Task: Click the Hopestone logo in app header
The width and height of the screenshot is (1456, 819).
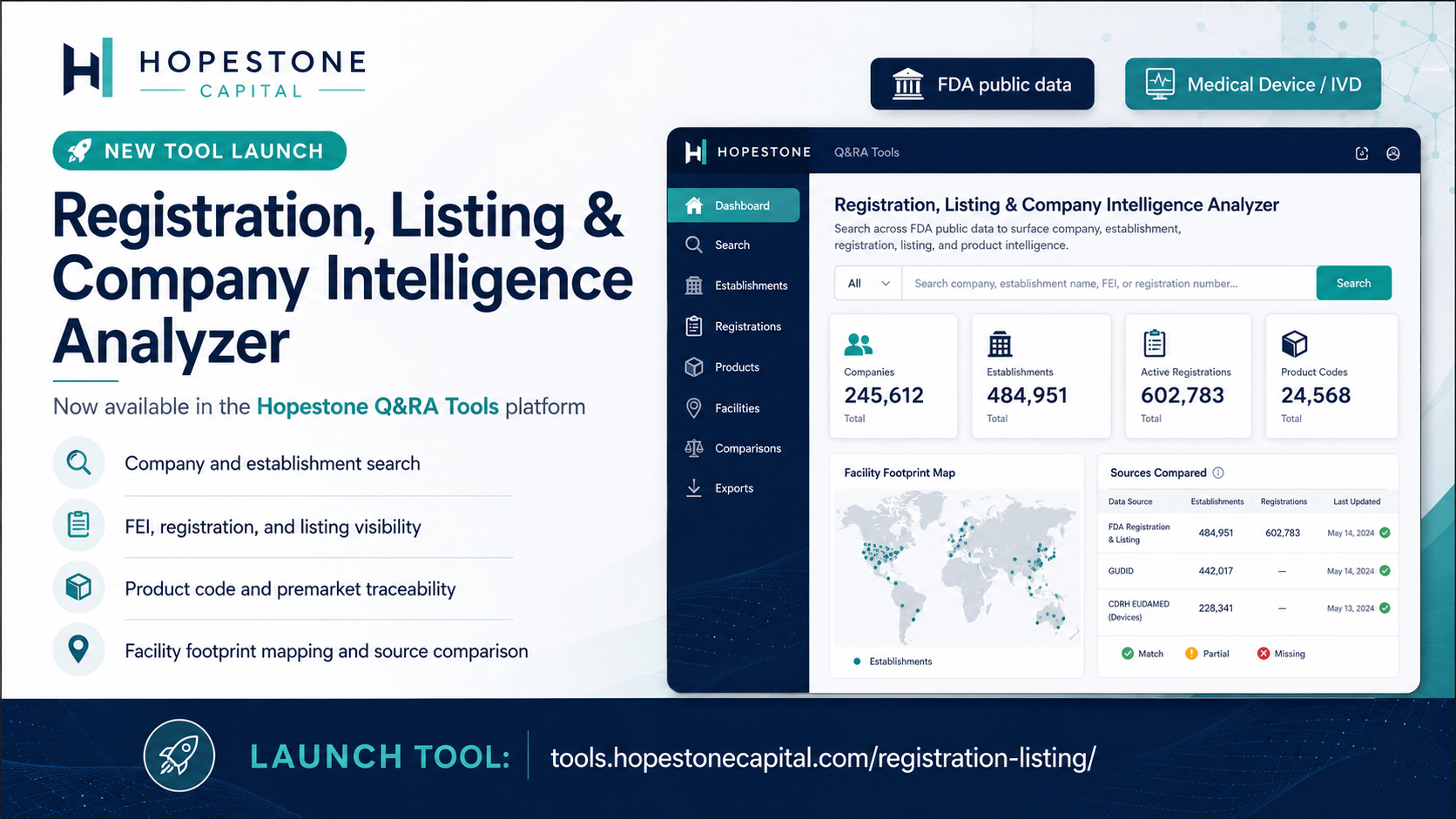Action: click(x=747, y=152)
